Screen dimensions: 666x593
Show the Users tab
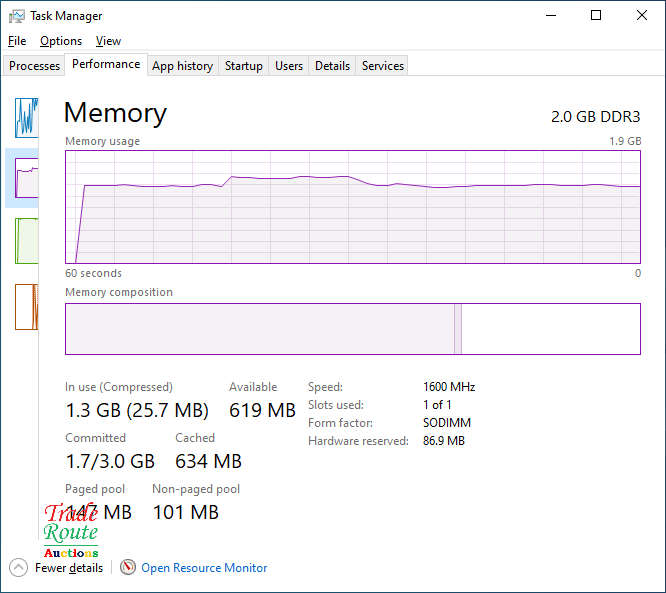[x=289, y=66]
